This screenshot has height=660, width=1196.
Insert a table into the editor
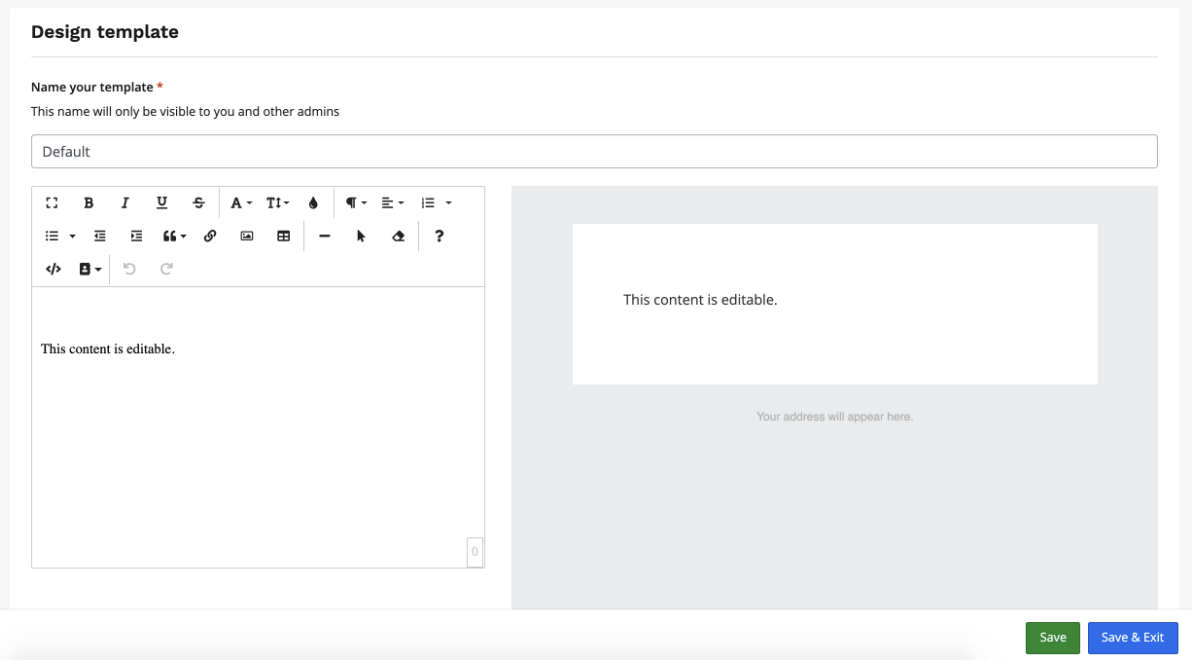click(x=283, y=236)
